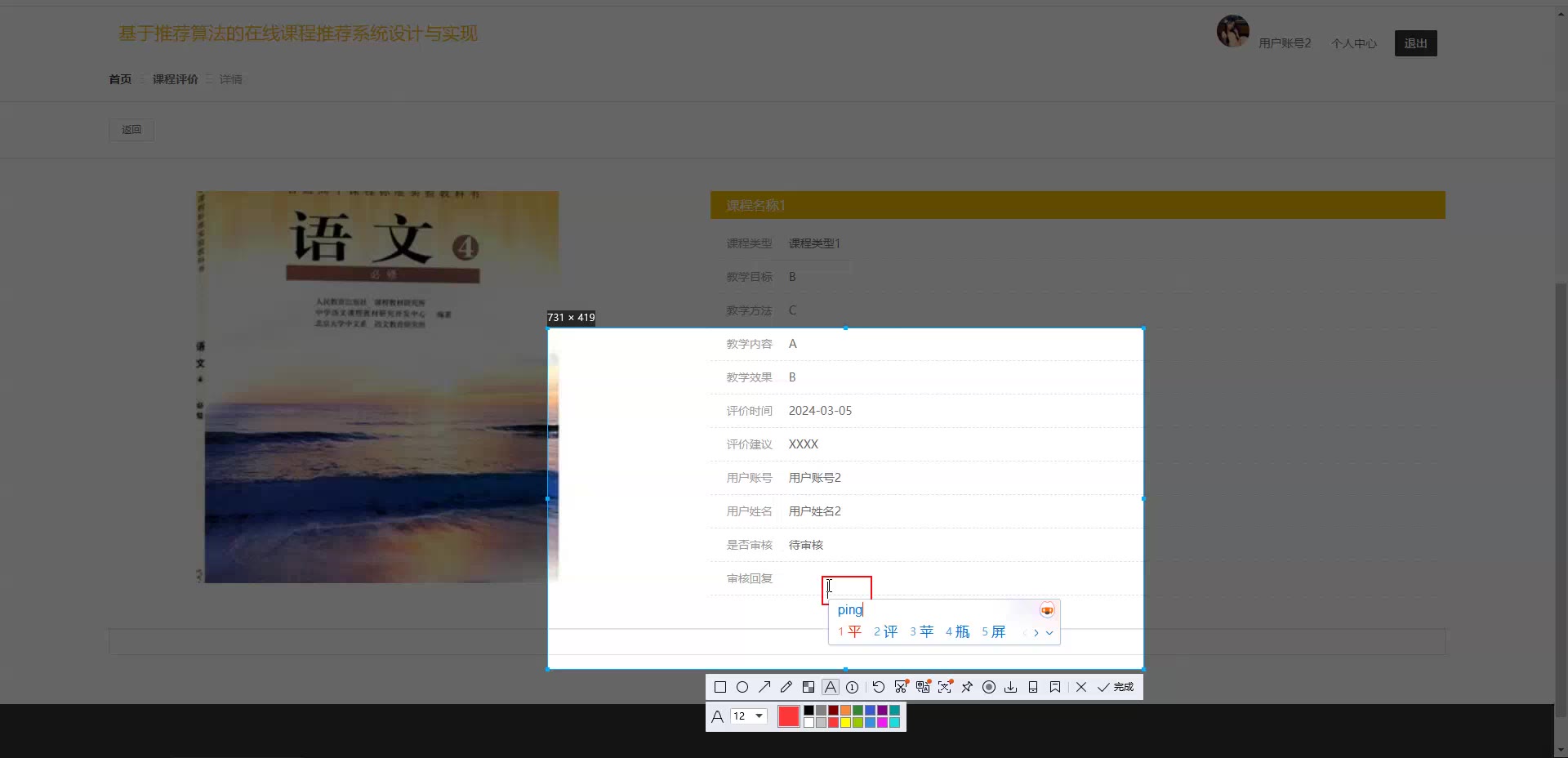This screenshot has width=1568, height=758.
Task: Pick the magenta color swatch
Action: [882, 722]
